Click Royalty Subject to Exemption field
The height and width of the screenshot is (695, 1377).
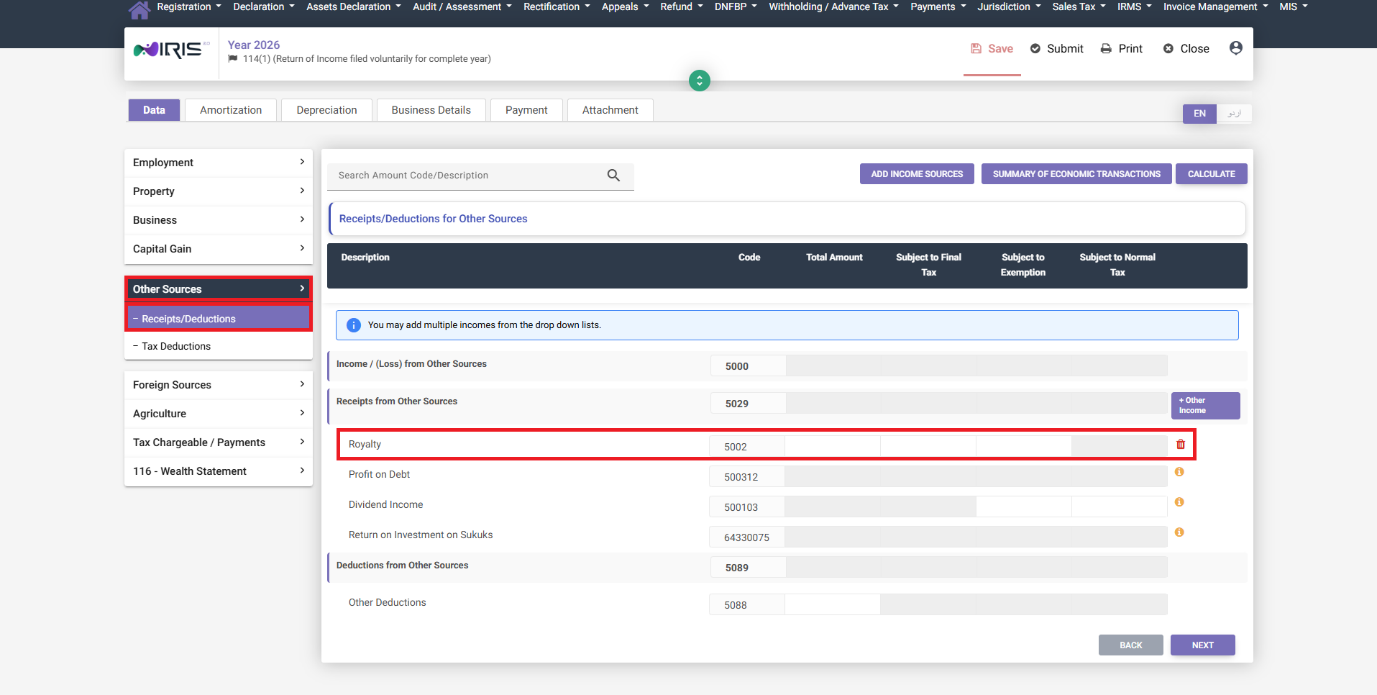1024,446
